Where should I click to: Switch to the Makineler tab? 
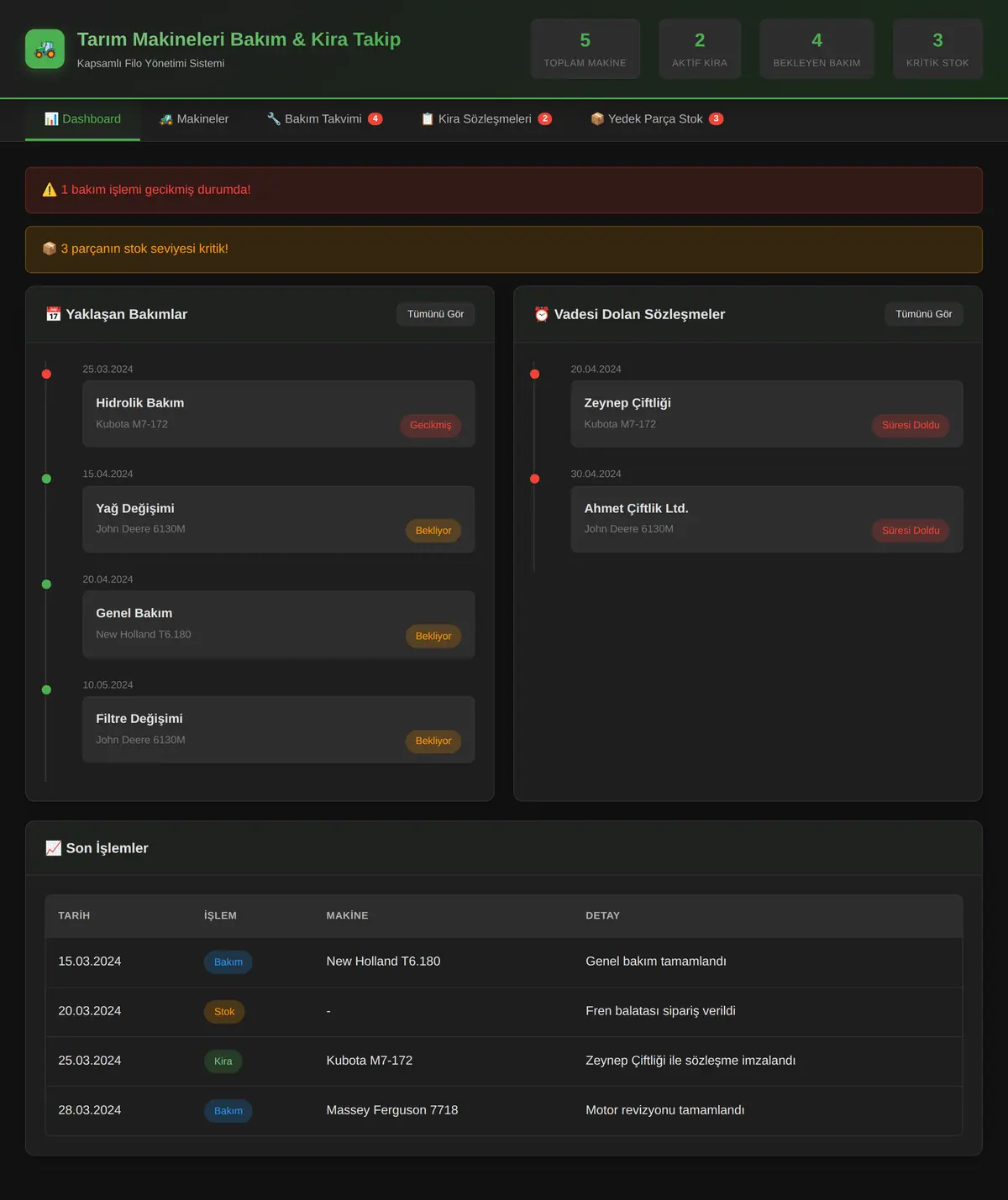tap(194, 119)
